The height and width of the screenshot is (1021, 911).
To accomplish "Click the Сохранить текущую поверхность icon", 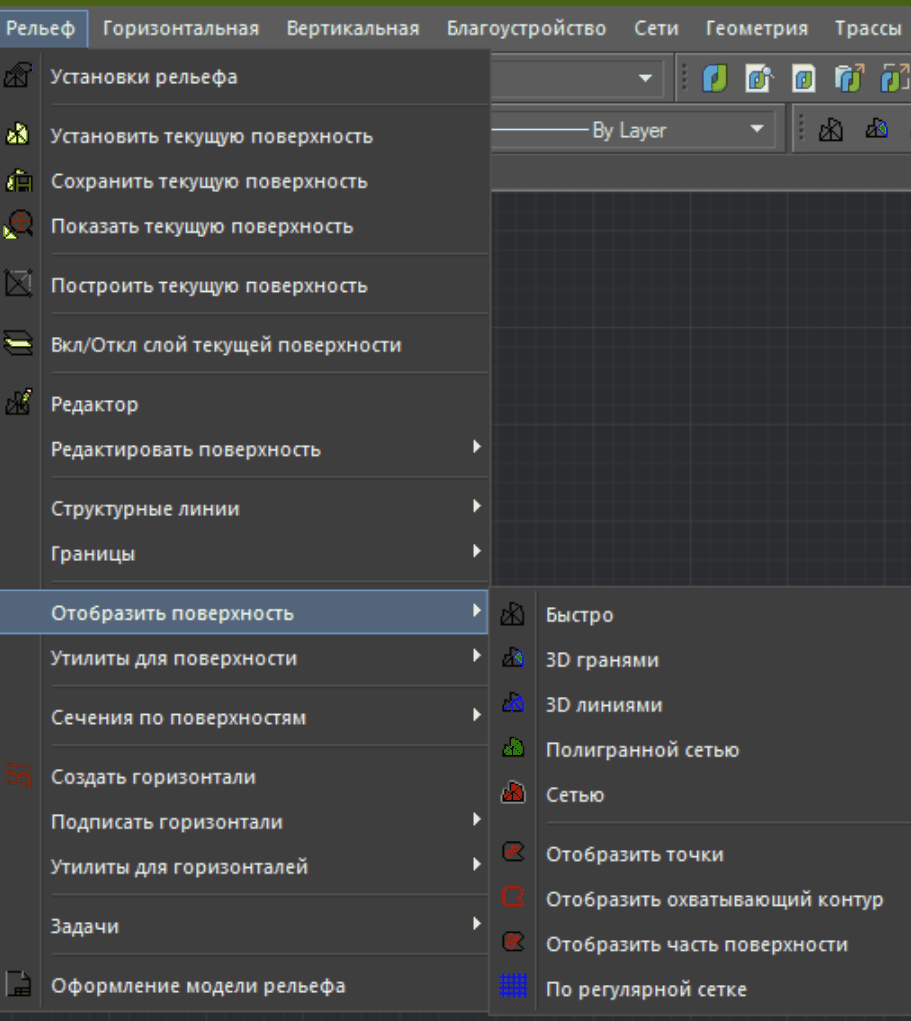I will click(18, 181).
